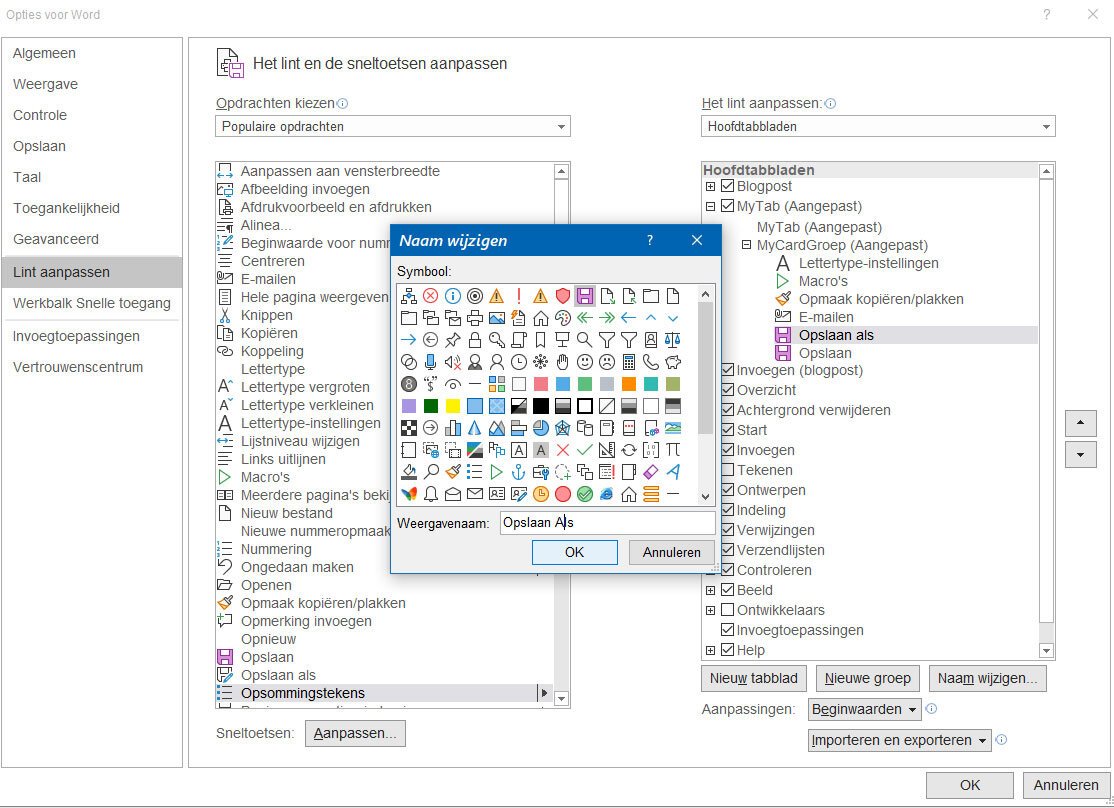
Task: Select the piggy bank symbol
Action: tap(673, 362)
